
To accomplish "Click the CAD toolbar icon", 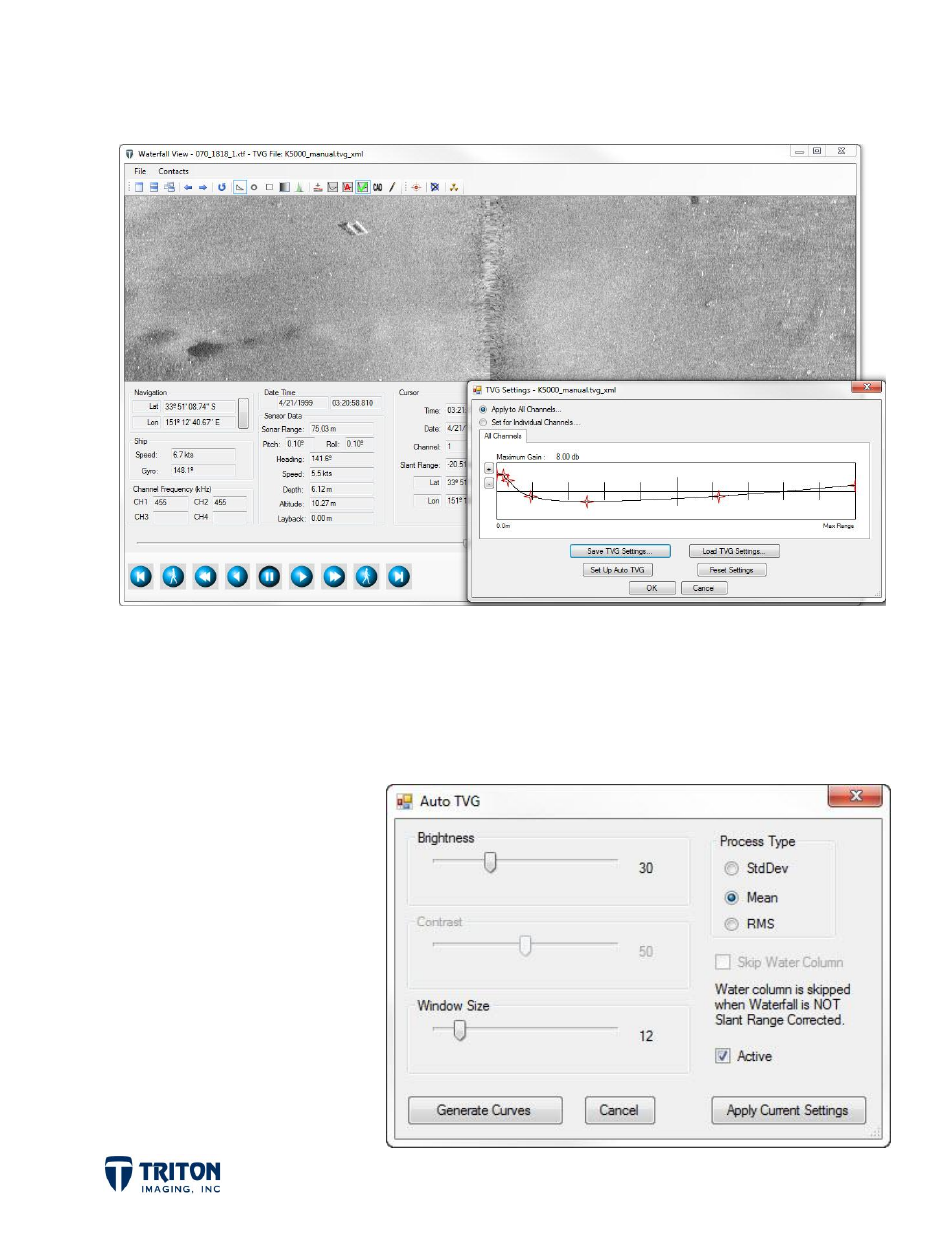I will point(378,187).
